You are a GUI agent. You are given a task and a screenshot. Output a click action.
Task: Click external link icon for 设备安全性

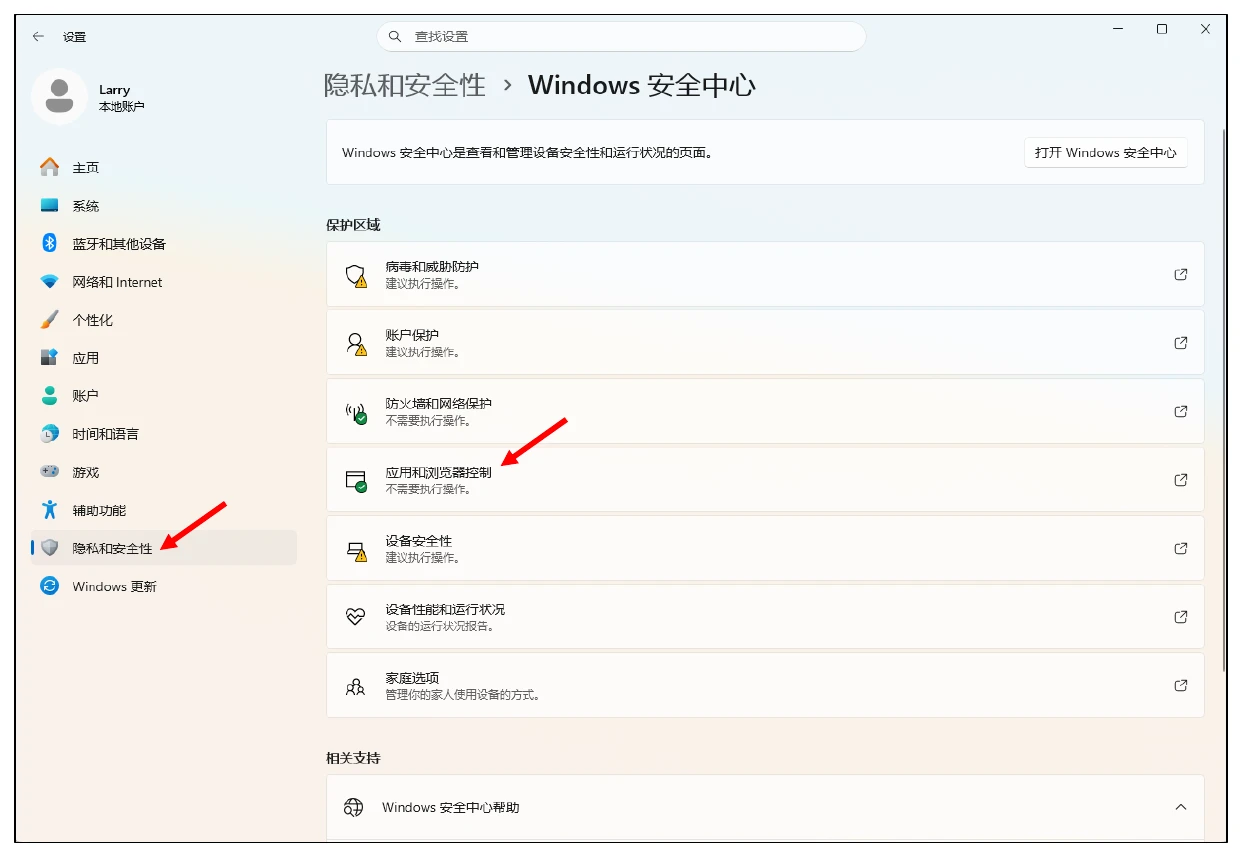coord(1181,548)
